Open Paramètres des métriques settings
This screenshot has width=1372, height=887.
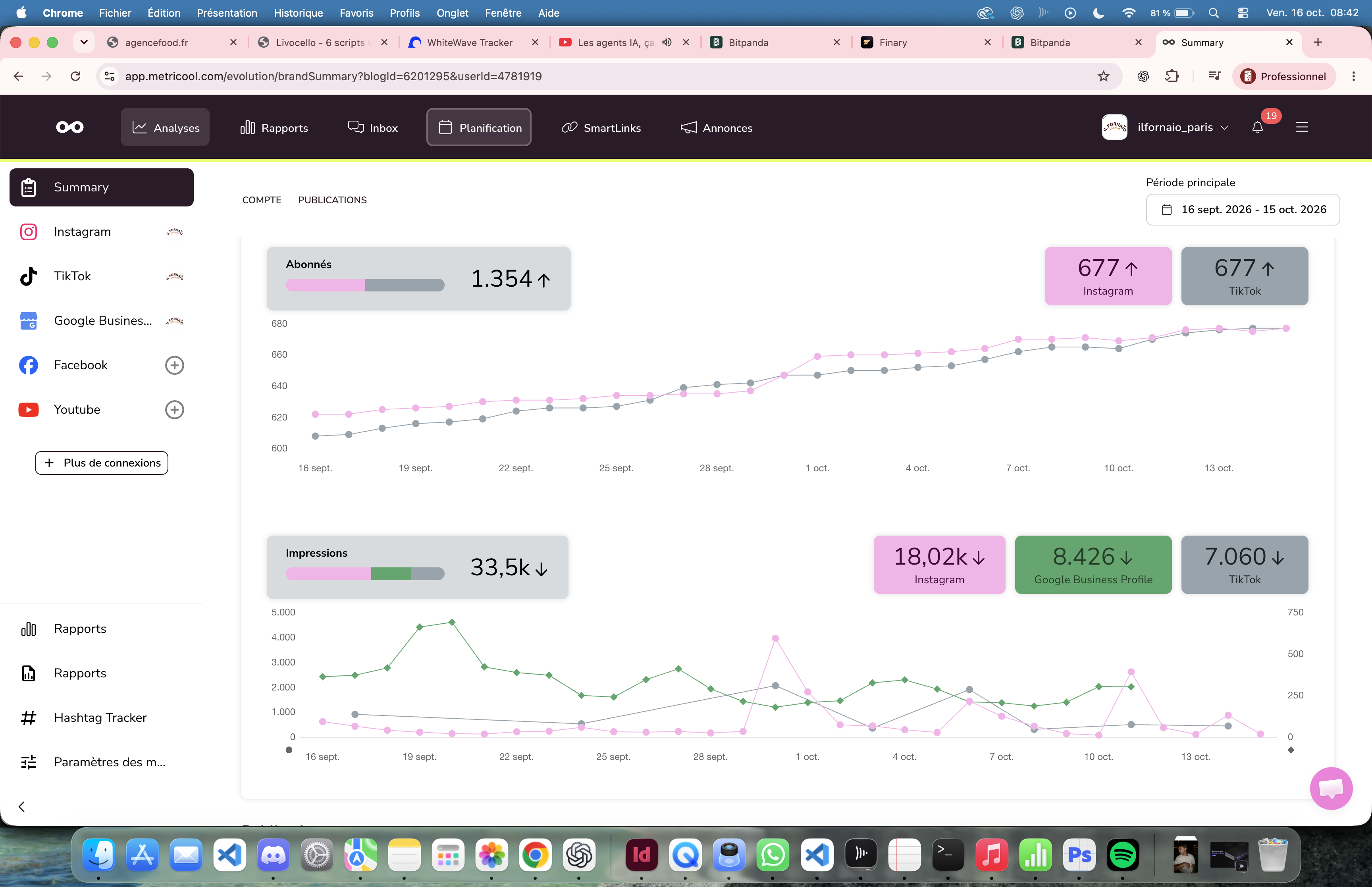[x=101, y=762]
